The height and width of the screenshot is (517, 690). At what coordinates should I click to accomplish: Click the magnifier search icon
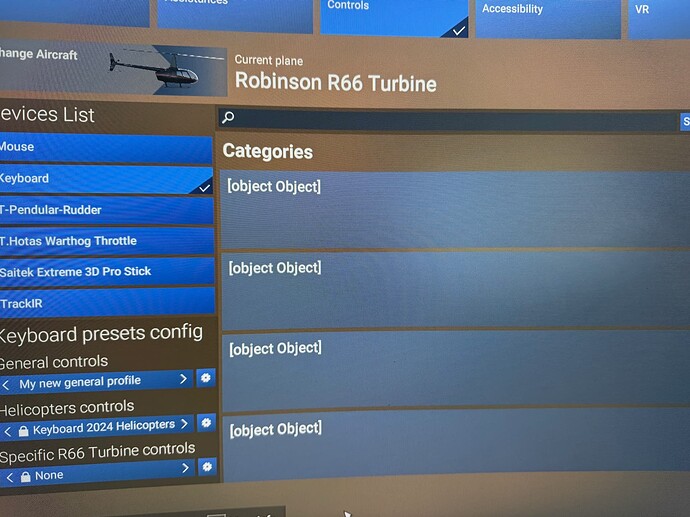click(x=228, y=117)
